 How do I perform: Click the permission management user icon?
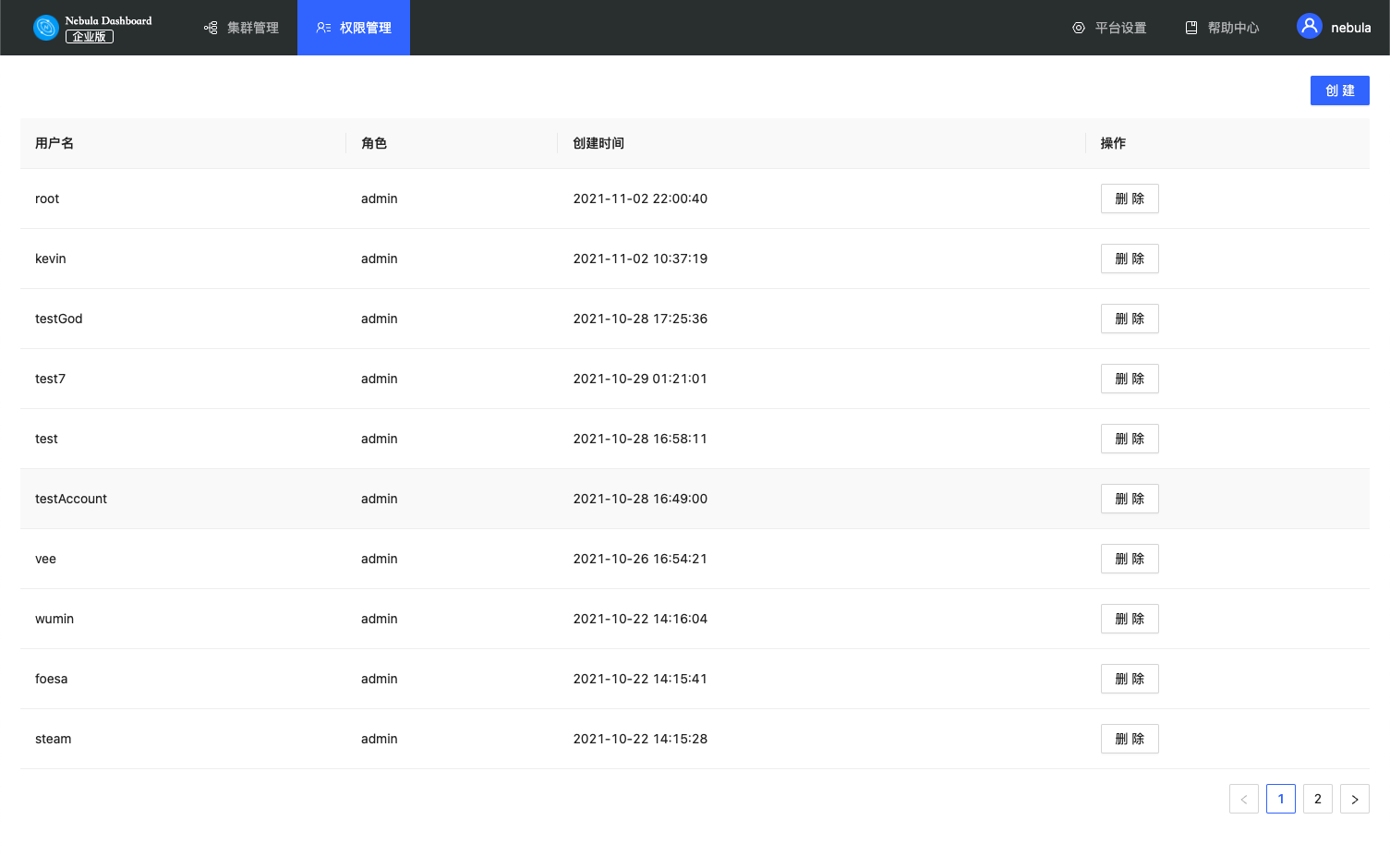(323, 28)
